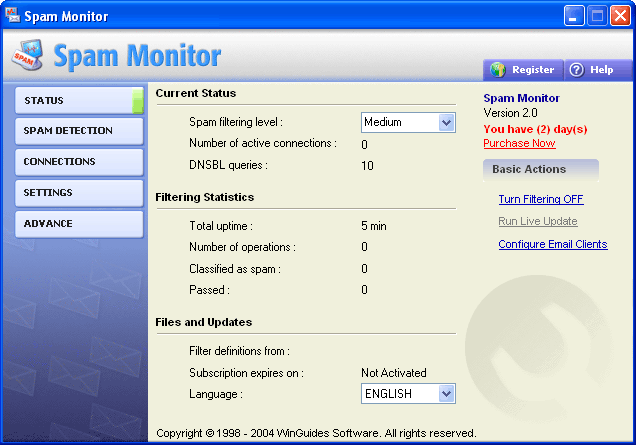Expand the Spam filtering level dropdown

446,122
